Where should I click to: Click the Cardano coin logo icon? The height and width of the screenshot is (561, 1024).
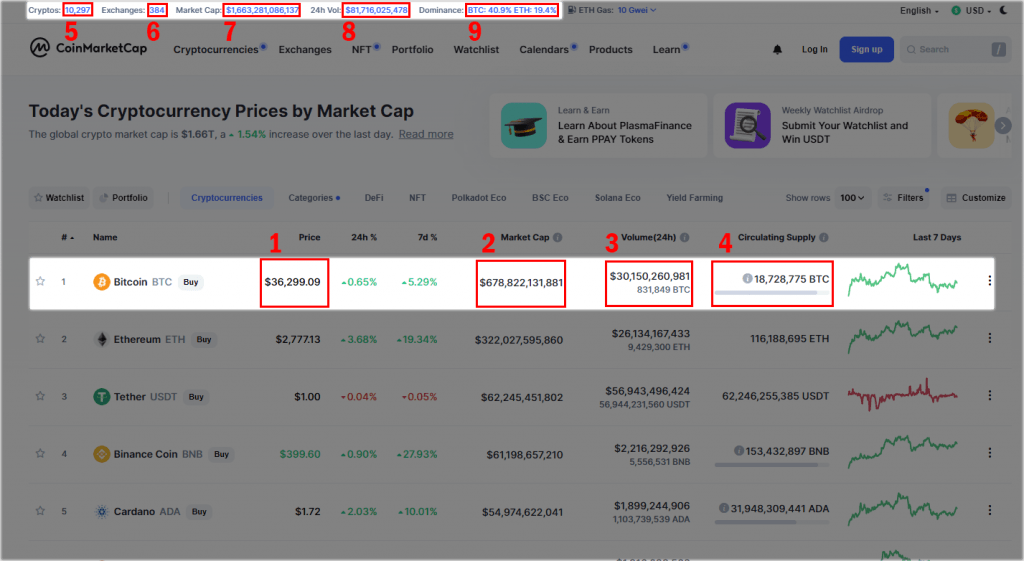[101, 511]
